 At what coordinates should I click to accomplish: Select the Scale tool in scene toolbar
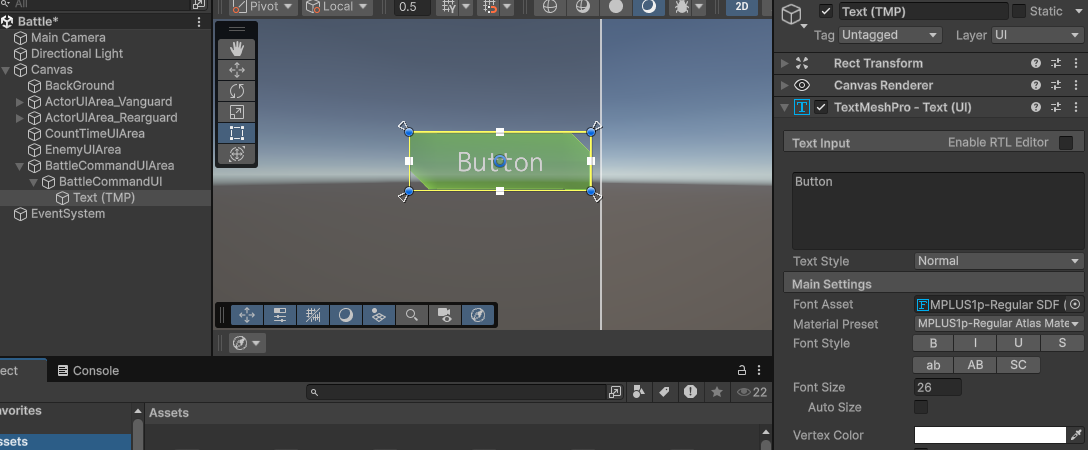[237, 112]
